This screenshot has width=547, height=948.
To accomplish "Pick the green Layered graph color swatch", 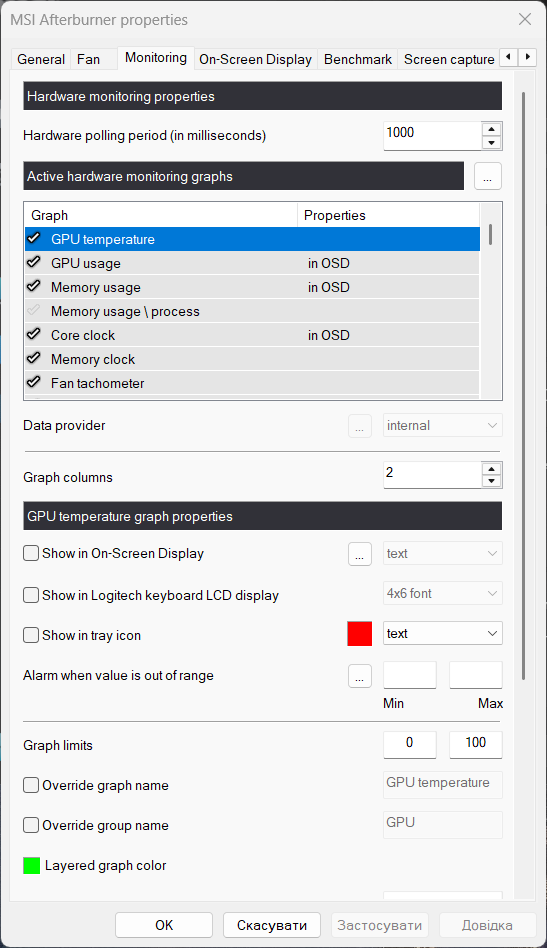I will point(31,865).
